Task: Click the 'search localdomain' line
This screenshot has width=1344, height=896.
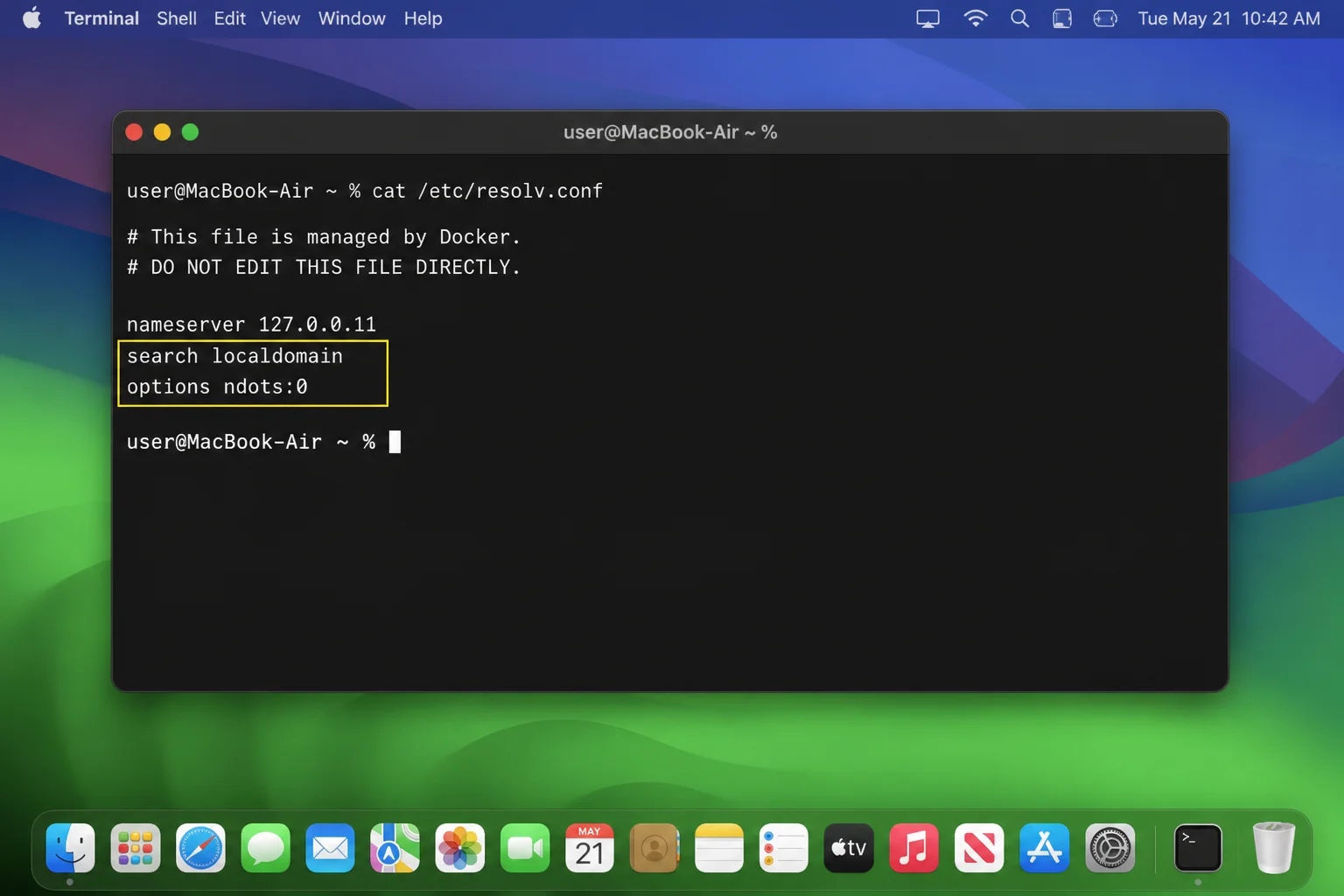Action: click(x=234, y=356)
